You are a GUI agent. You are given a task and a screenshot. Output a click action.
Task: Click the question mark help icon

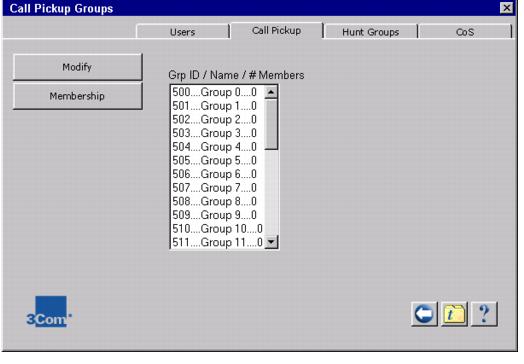484,314
